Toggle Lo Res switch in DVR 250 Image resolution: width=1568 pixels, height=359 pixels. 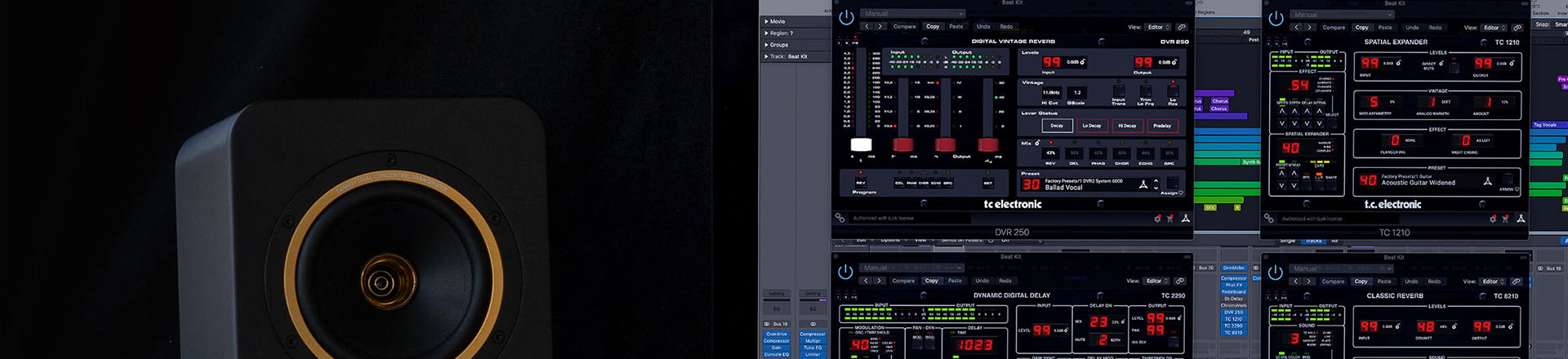(1173, 91)
